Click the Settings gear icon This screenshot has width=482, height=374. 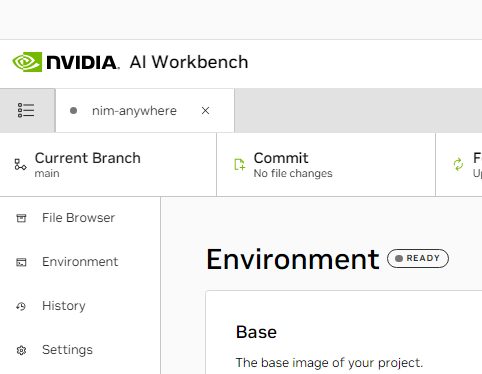coord(21,350)
